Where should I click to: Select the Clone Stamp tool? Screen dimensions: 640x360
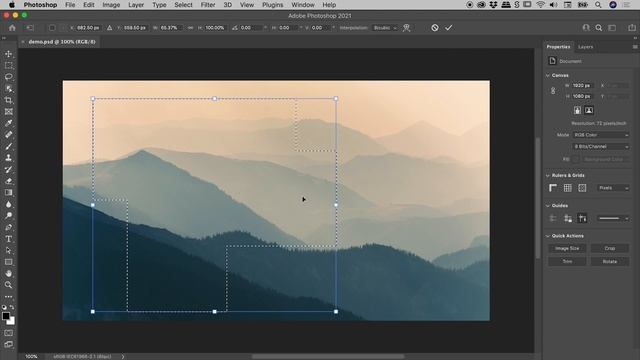9,158
